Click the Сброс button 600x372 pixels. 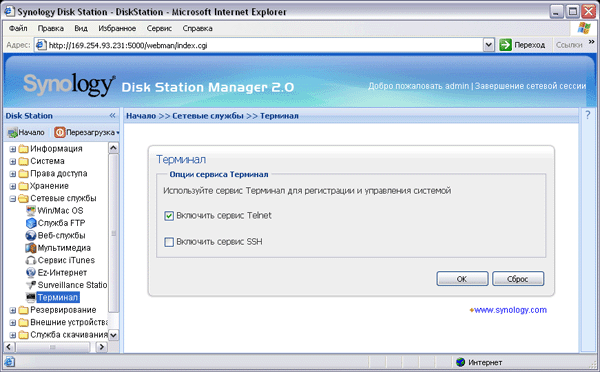[518, 279]
